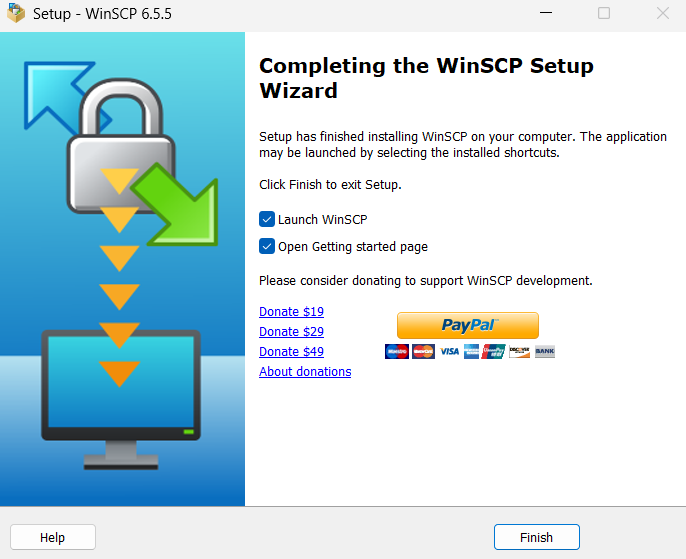Click the 'Launch WinSCP' checkbox label text

(322, 220)
